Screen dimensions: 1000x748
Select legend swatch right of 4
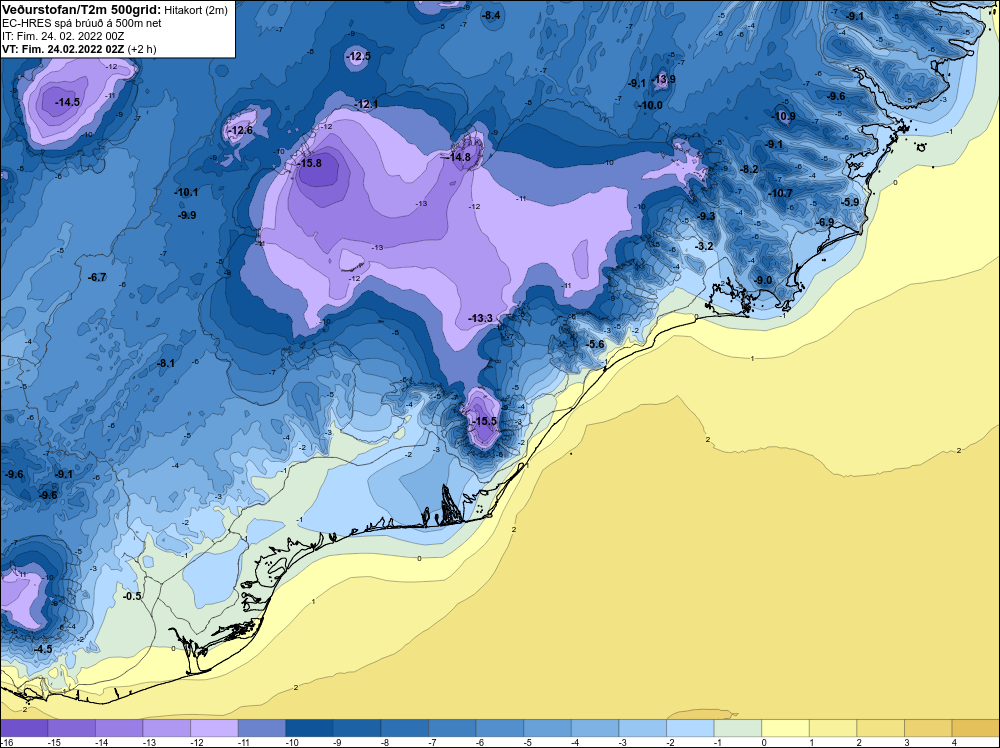(x=976, y=728)
